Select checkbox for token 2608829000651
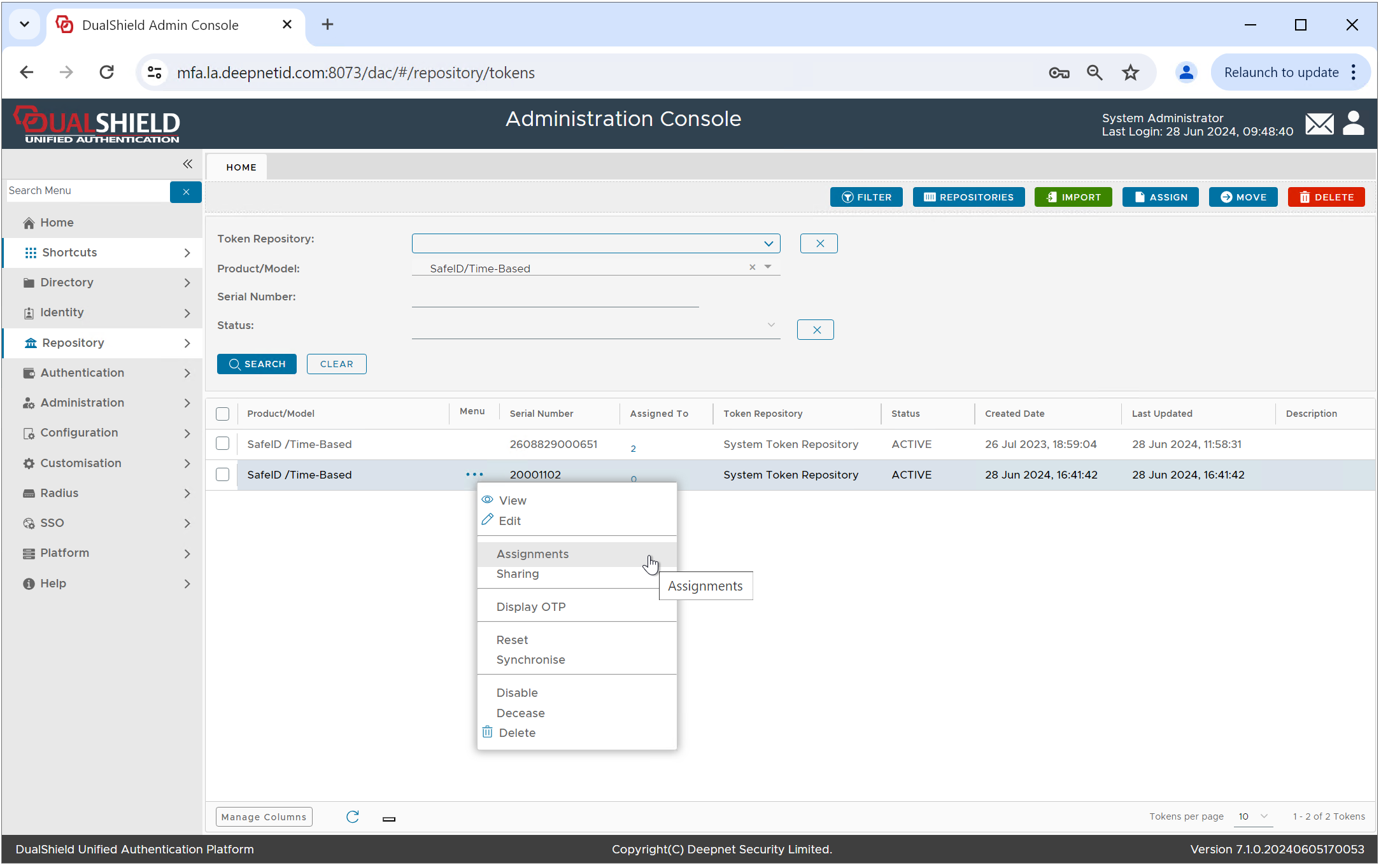Image resolution: width=1381 pixels, height=868 pixels. click(x=222, y=444)
